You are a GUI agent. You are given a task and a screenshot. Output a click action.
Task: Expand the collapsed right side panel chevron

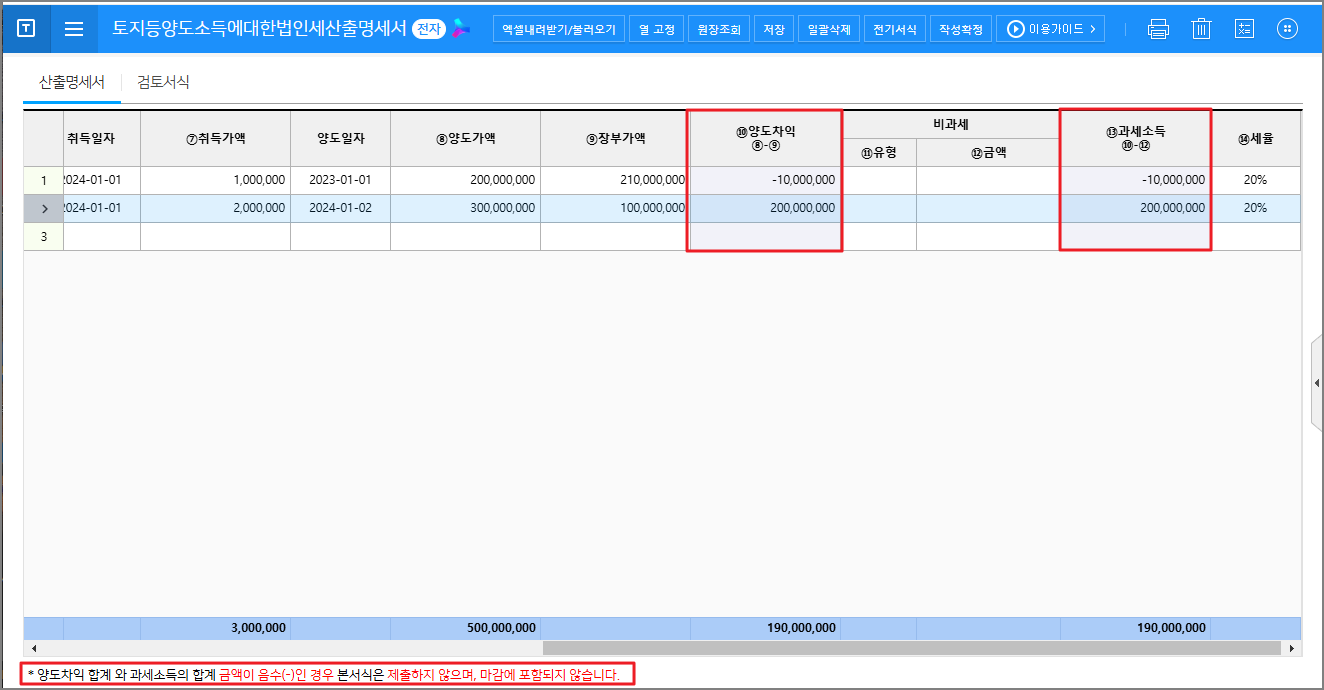point(1317,381)
